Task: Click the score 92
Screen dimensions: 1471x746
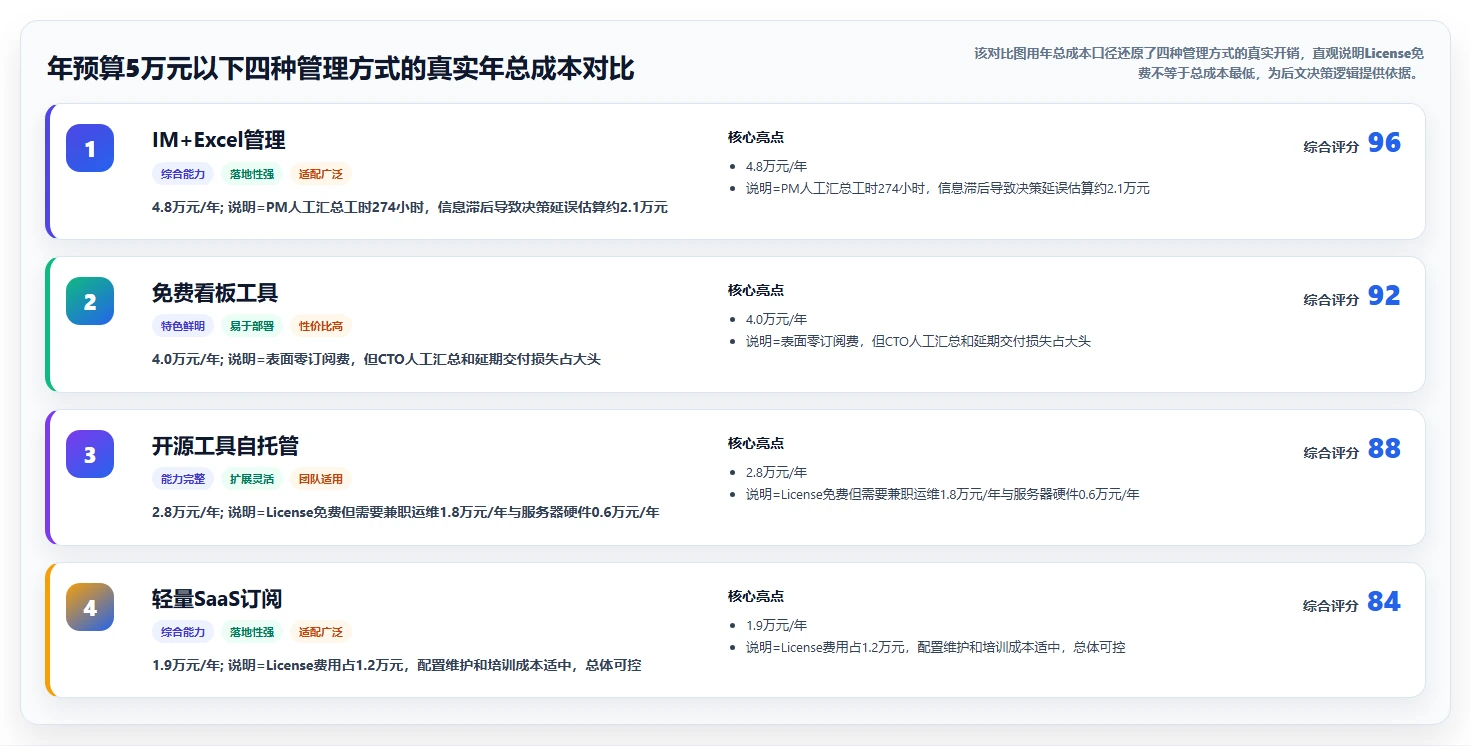Action: (x=1384, y=296)
